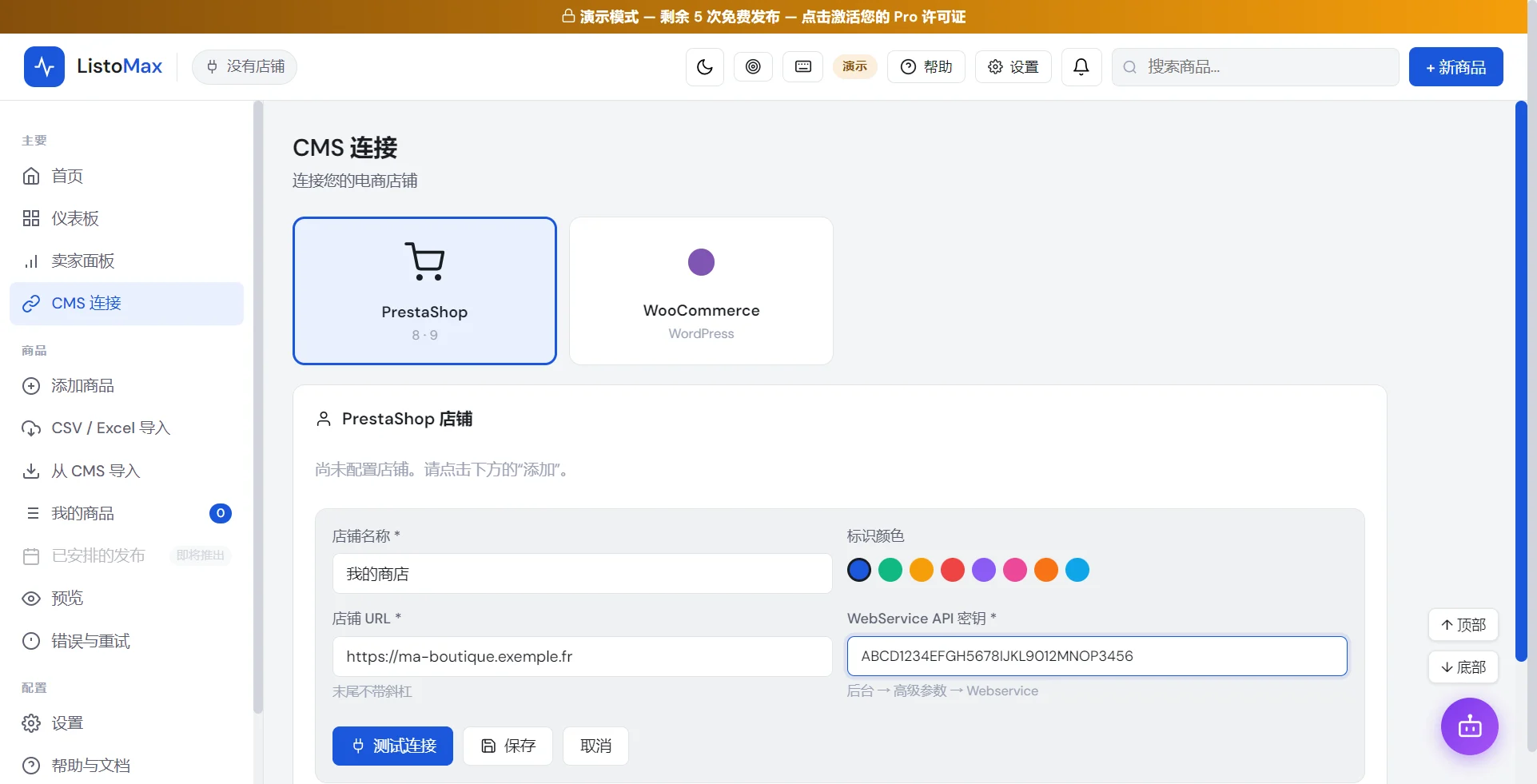Screen dimensions: 1537x784
Task: Click the 取消 cancel button
Action: pos(595,746)
